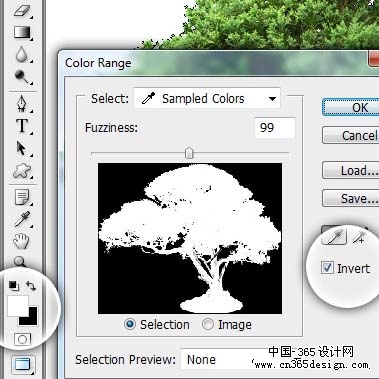This screenshot has width=379, height=379.
Task: Choose the Selection radio button
Action: point(130,324)
